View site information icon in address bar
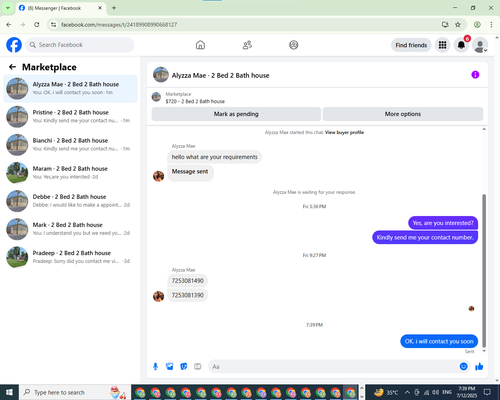 (x=53, y=25)
